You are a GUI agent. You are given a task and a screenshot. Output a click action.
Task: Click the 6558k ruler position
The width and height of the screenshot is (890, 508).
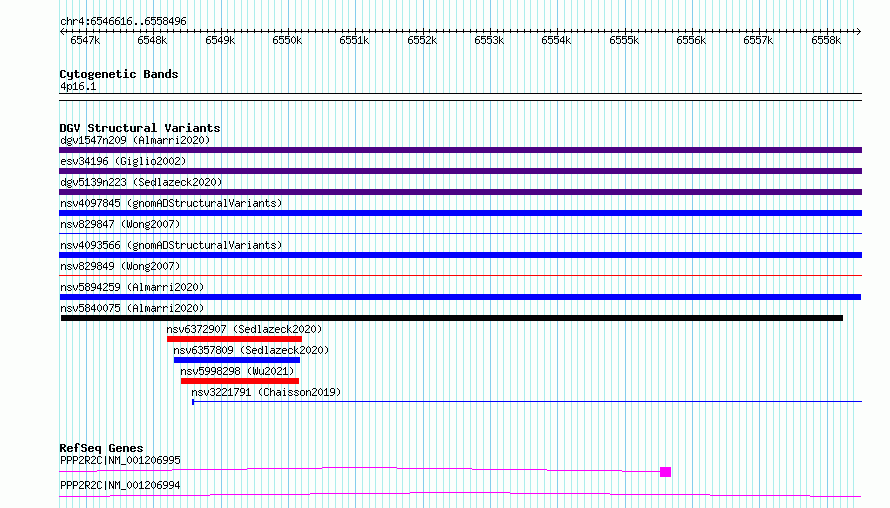[826, 40]
